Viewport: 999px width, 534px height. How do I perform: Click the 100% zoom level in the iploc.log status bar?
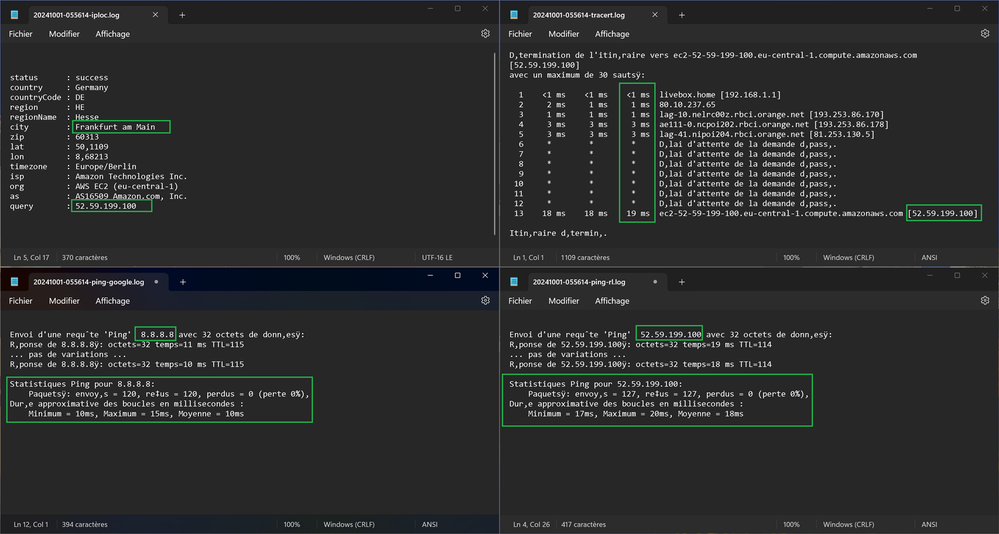(x=291, y=257)
